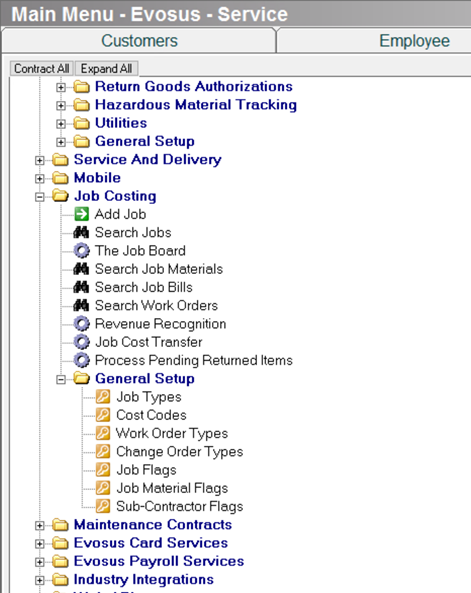This screenshot has width=471, height=593.
Task: Click the key icon beside Work Order Types
Action: pyautogui.click(x=103, y=433)
